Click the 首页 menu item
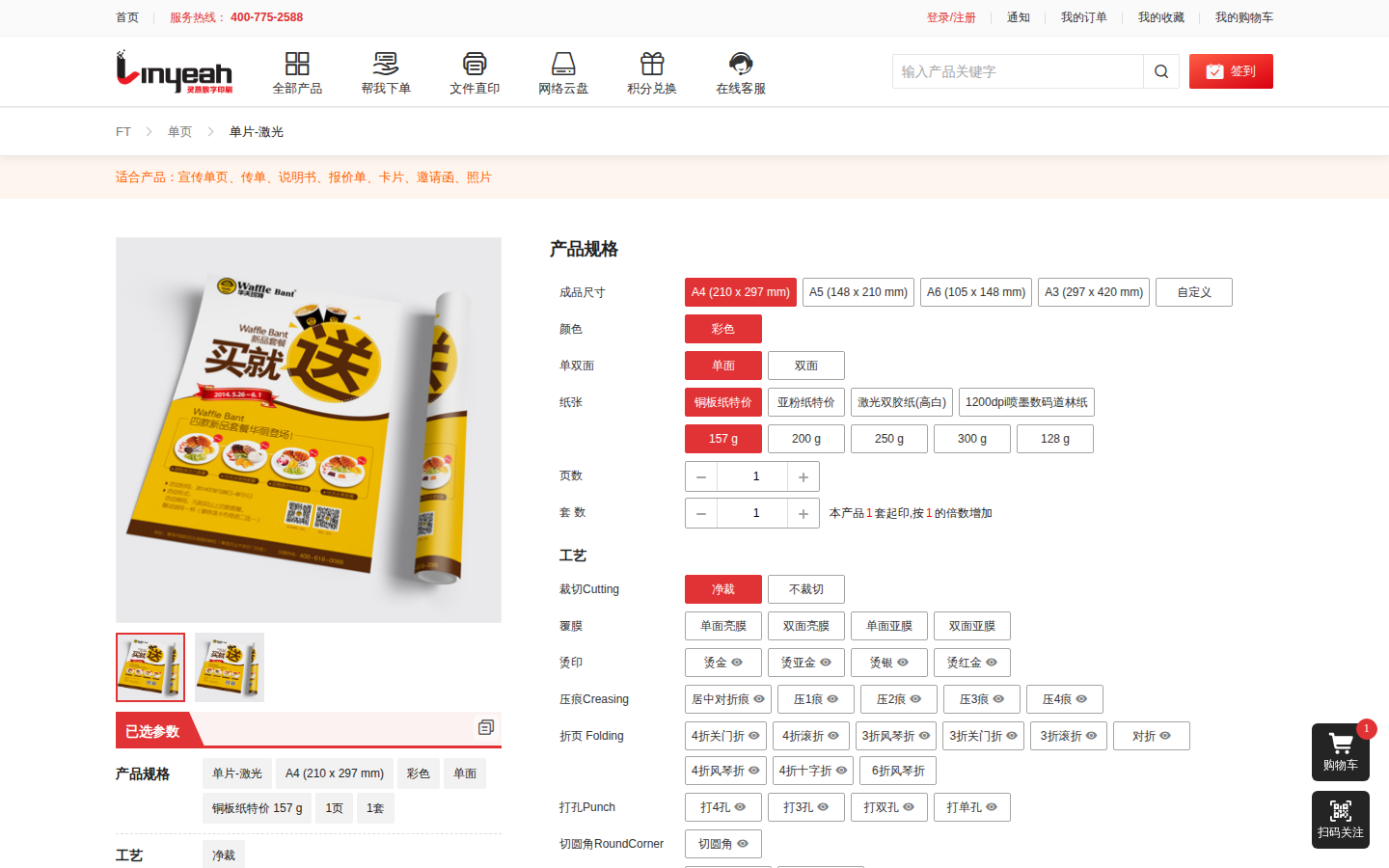The height and width of the screenshot is (868, 1389). pyautogui.click(x=126, y=17)
